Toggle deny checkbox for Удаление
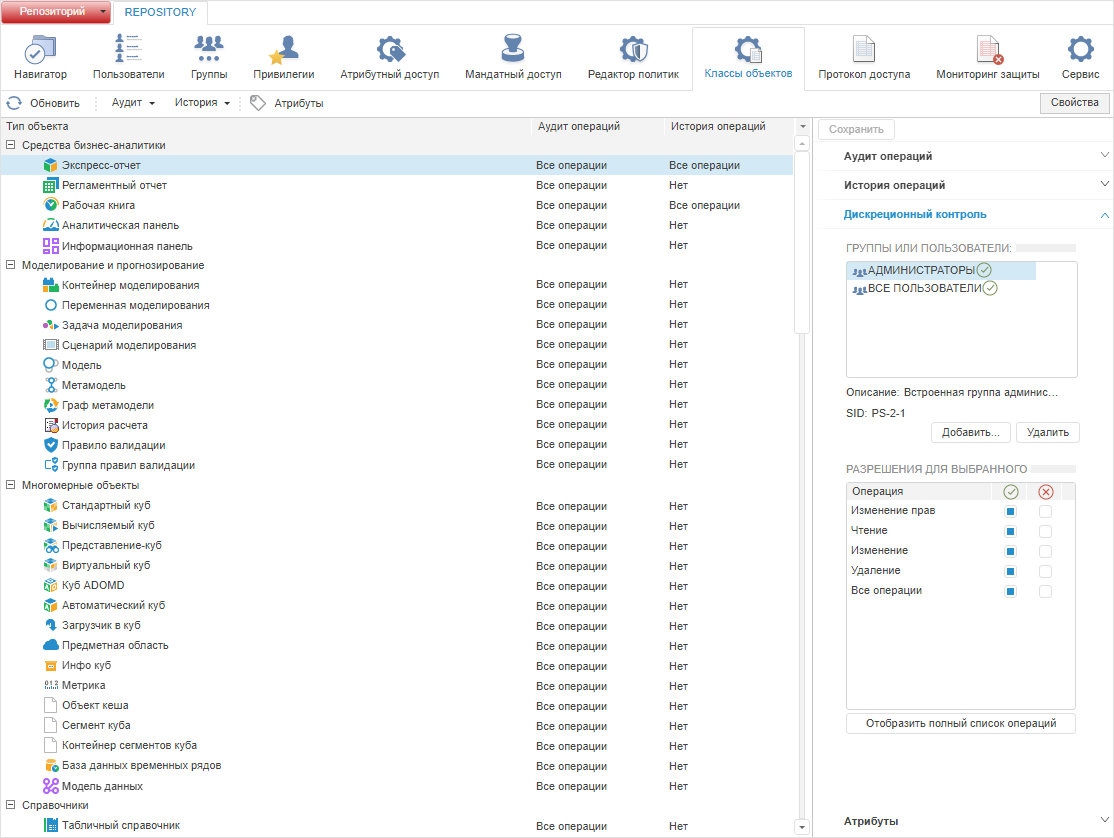 coord(1045,571)
